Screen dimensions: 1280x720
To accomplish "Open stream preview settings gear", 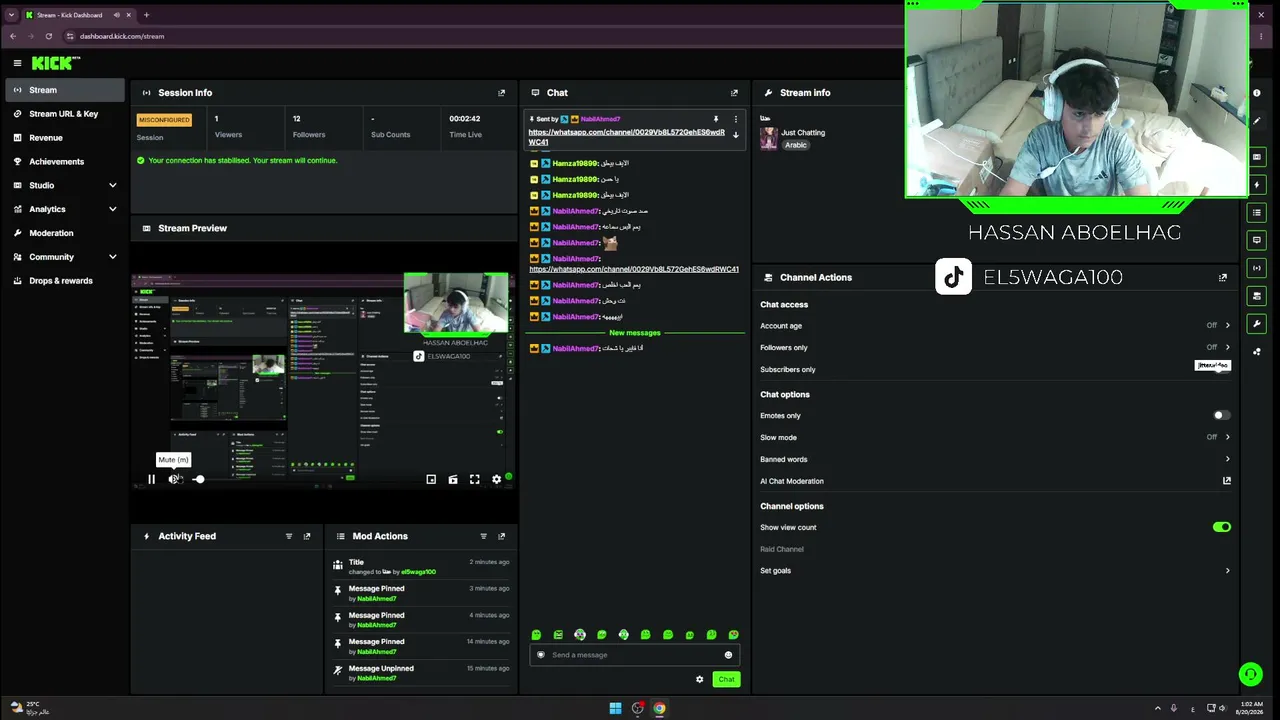I will [x=496, y=480].
